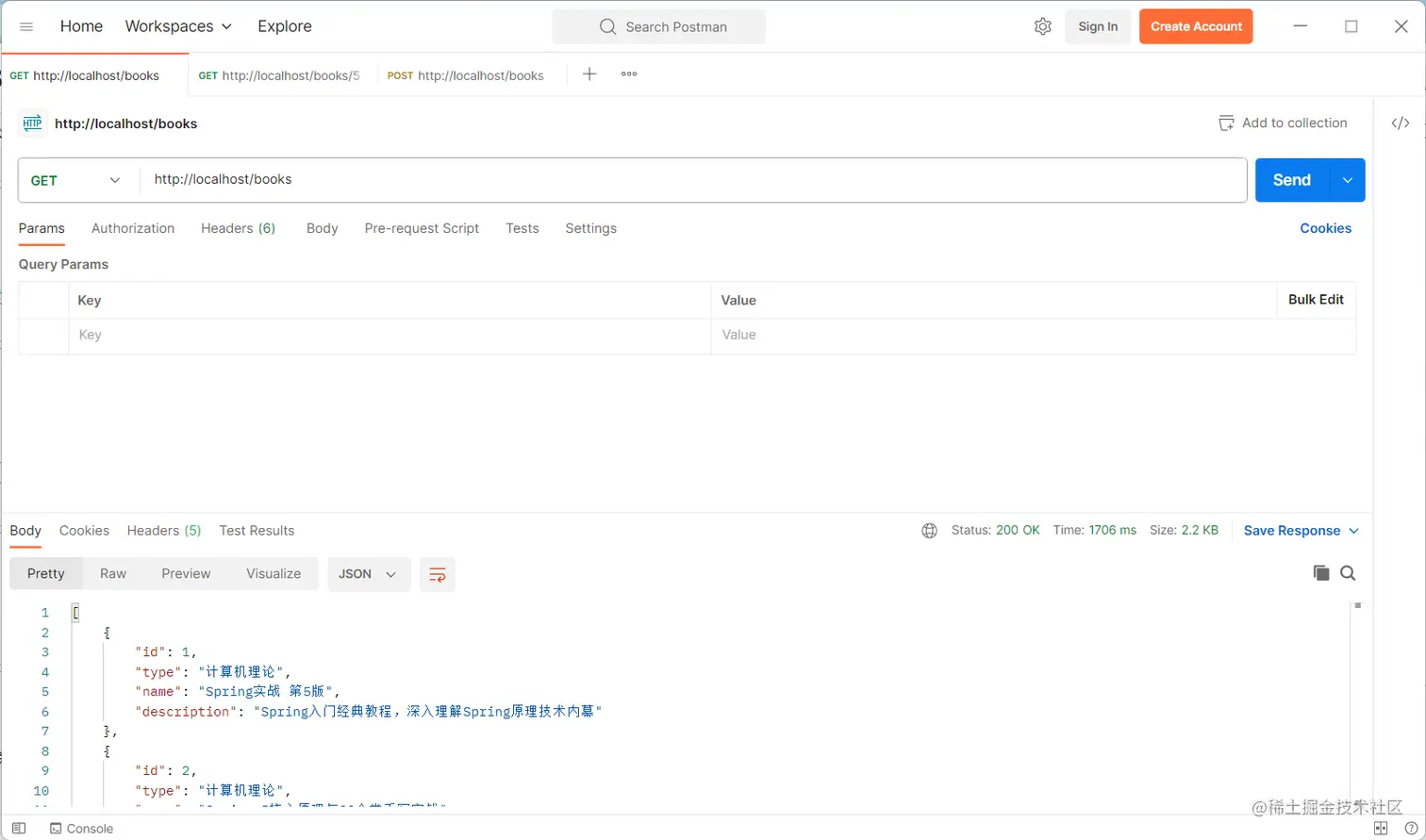The image size is (1426, 840).
Task: Click the Search Postman field
Action: tap(658, 26)
